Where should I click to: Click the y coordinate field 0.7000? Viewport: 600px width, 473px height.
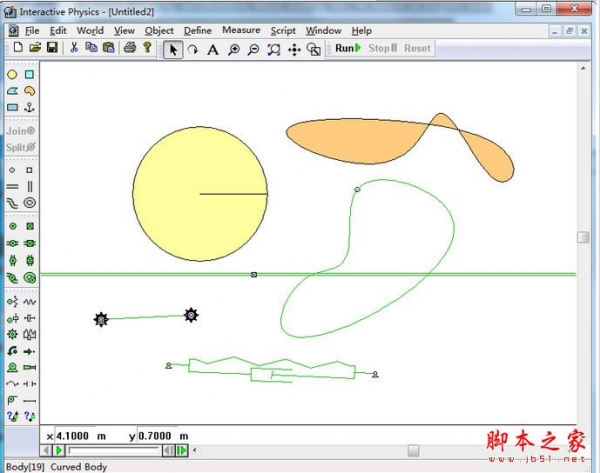click(157, 436)
